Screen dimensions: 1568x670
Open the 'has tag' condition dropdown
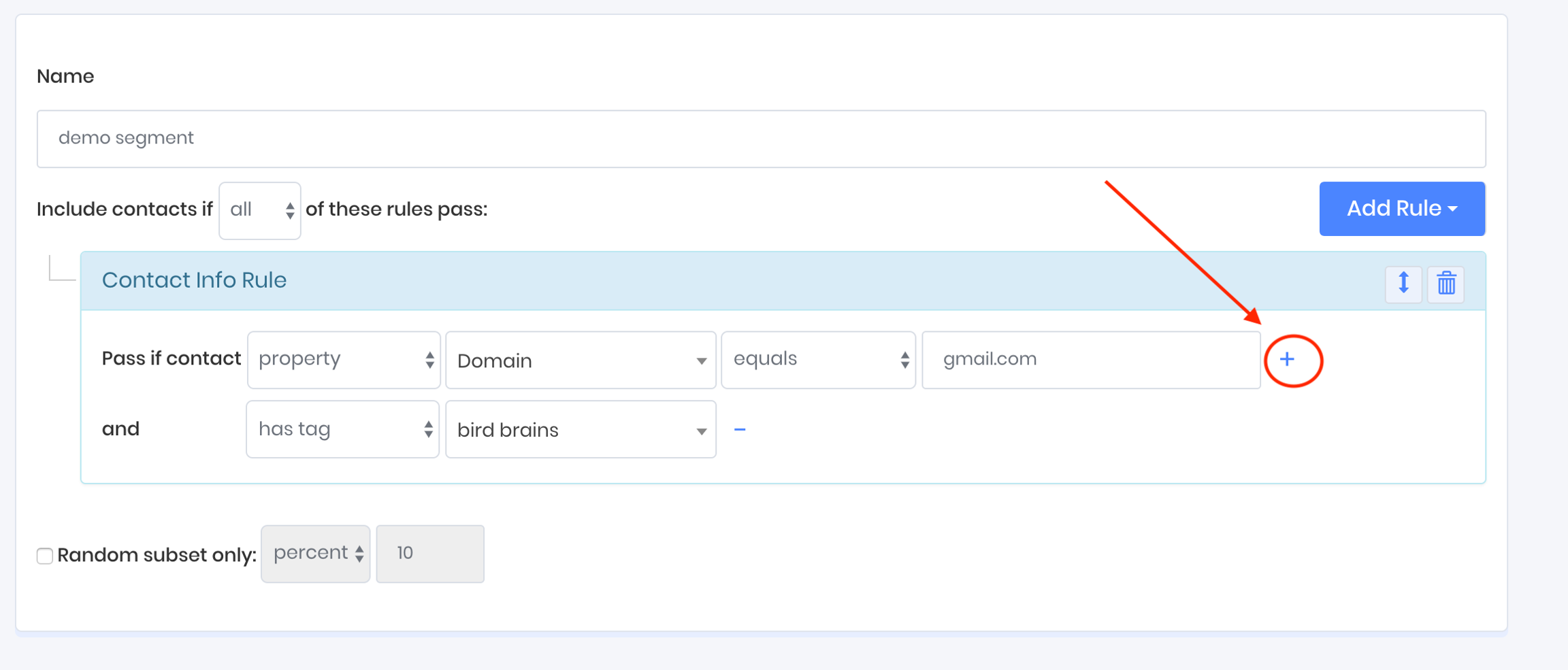pyautogui.click(x=342, y=429)
